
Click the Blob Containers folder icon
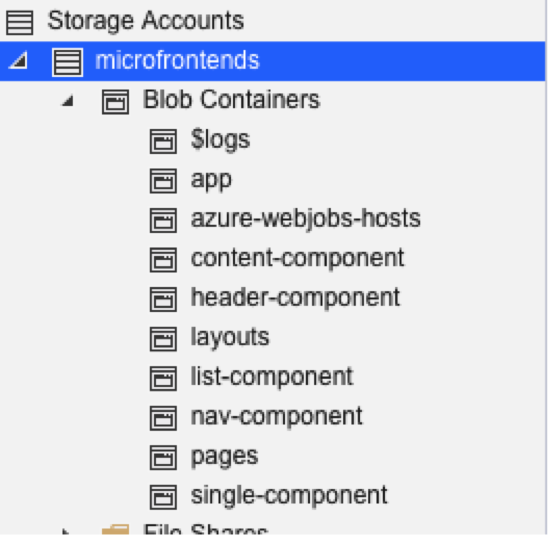(115, 102)
